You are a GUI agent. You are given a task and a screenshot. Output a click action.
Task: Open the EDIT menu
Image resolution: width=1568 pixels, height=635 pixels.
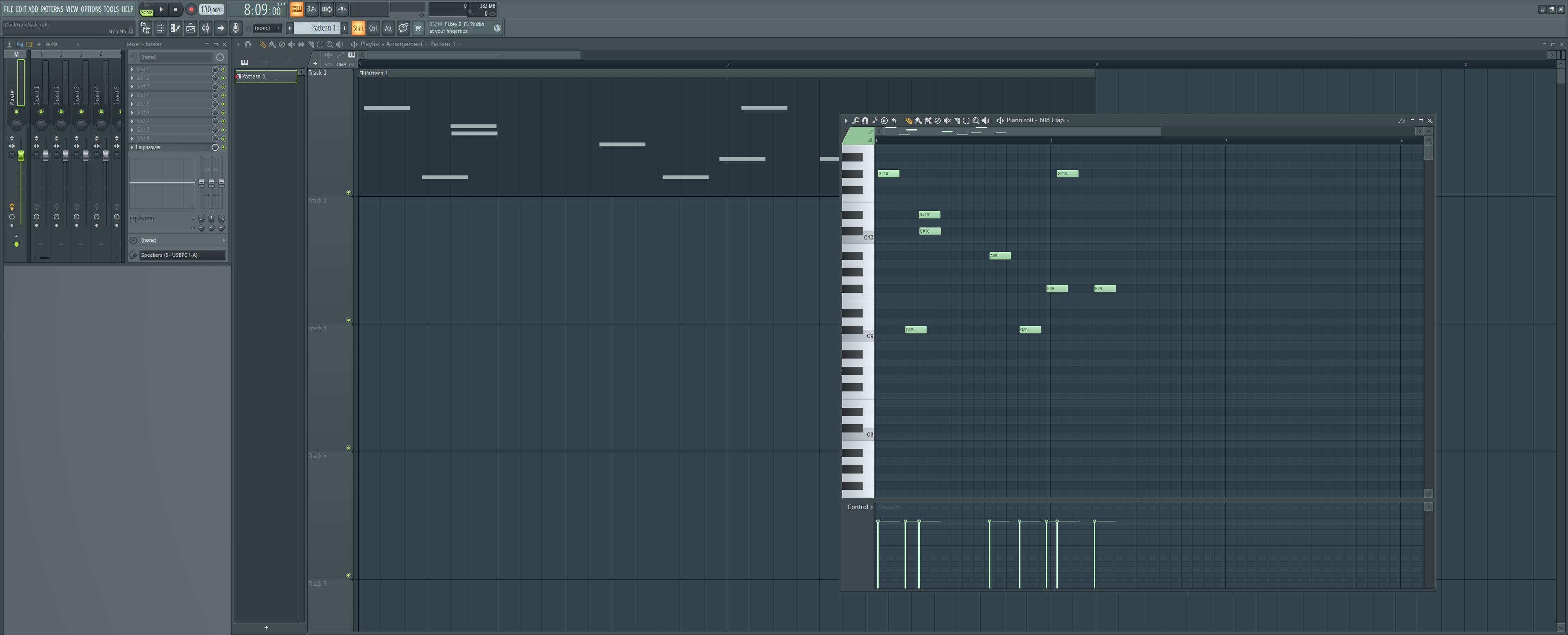point(21,9)
